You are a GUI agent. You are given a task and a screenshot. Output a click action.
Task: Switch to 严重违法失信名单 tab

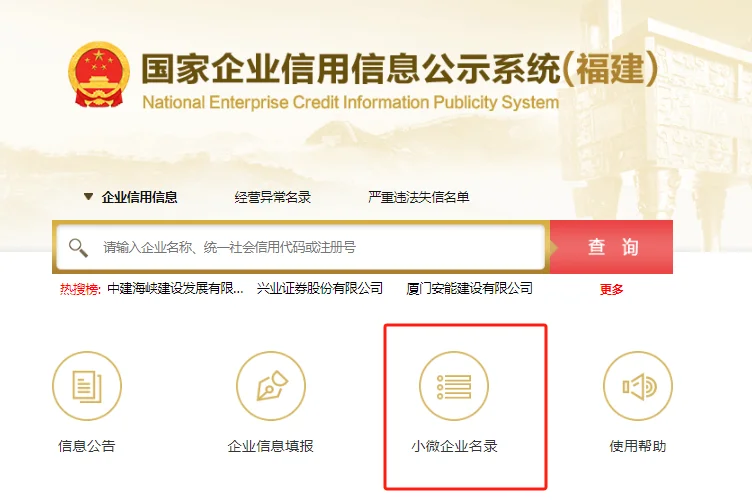coord(418,197)
